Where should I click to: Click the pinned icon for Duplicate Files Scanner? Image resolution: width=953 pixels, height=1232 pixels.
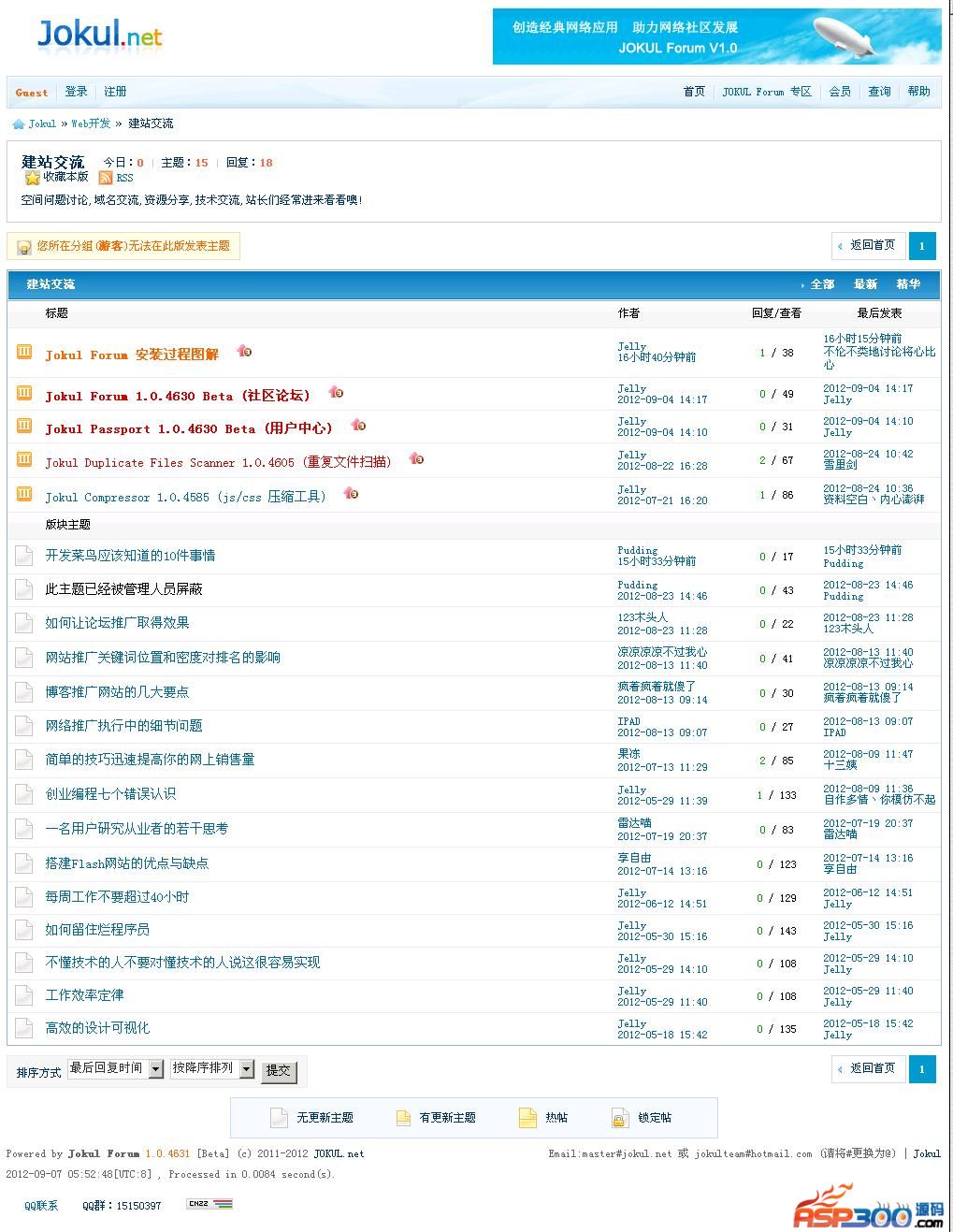(24, 460)
